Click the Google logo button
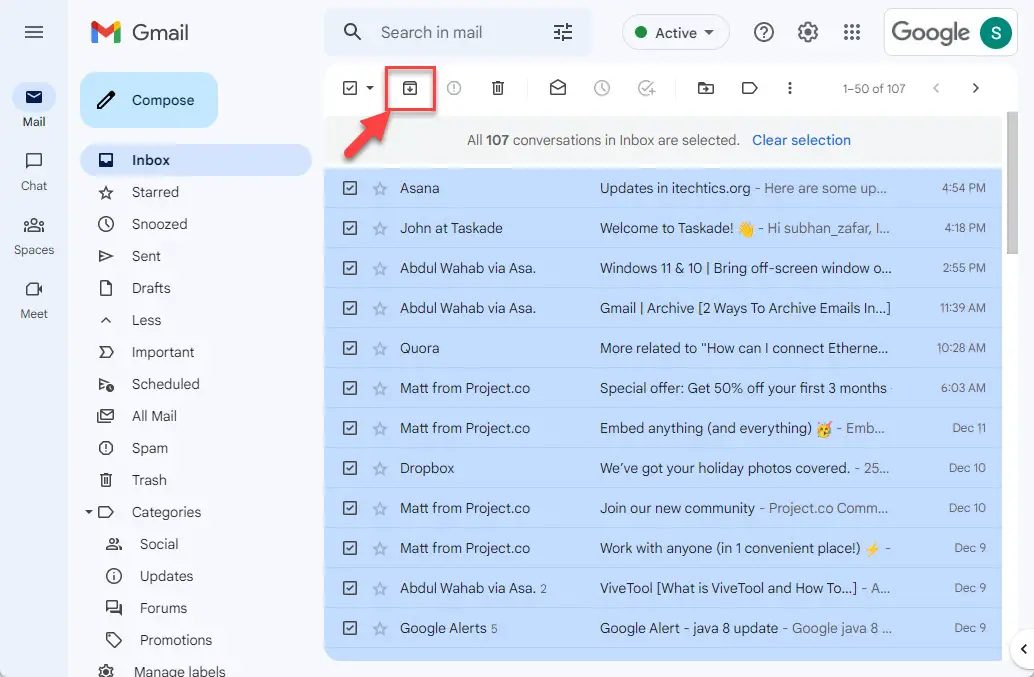 click(x=930, y=32)
